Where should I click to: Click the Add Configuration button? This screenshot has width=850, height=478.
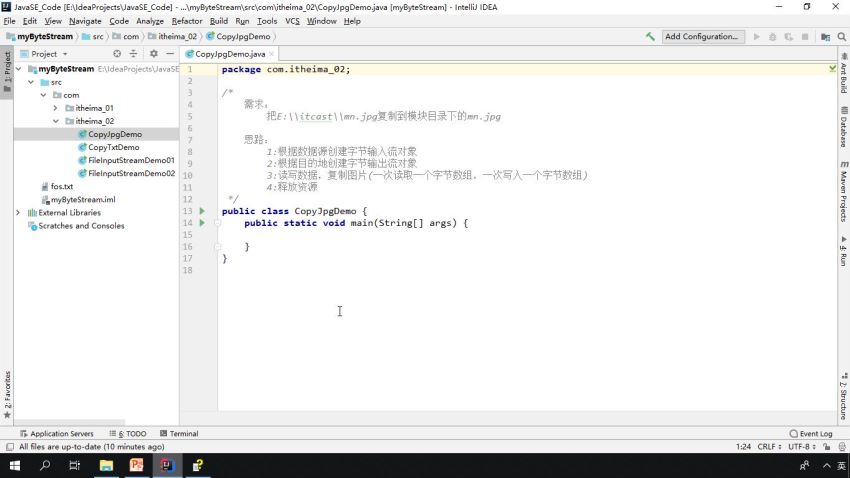704,36
